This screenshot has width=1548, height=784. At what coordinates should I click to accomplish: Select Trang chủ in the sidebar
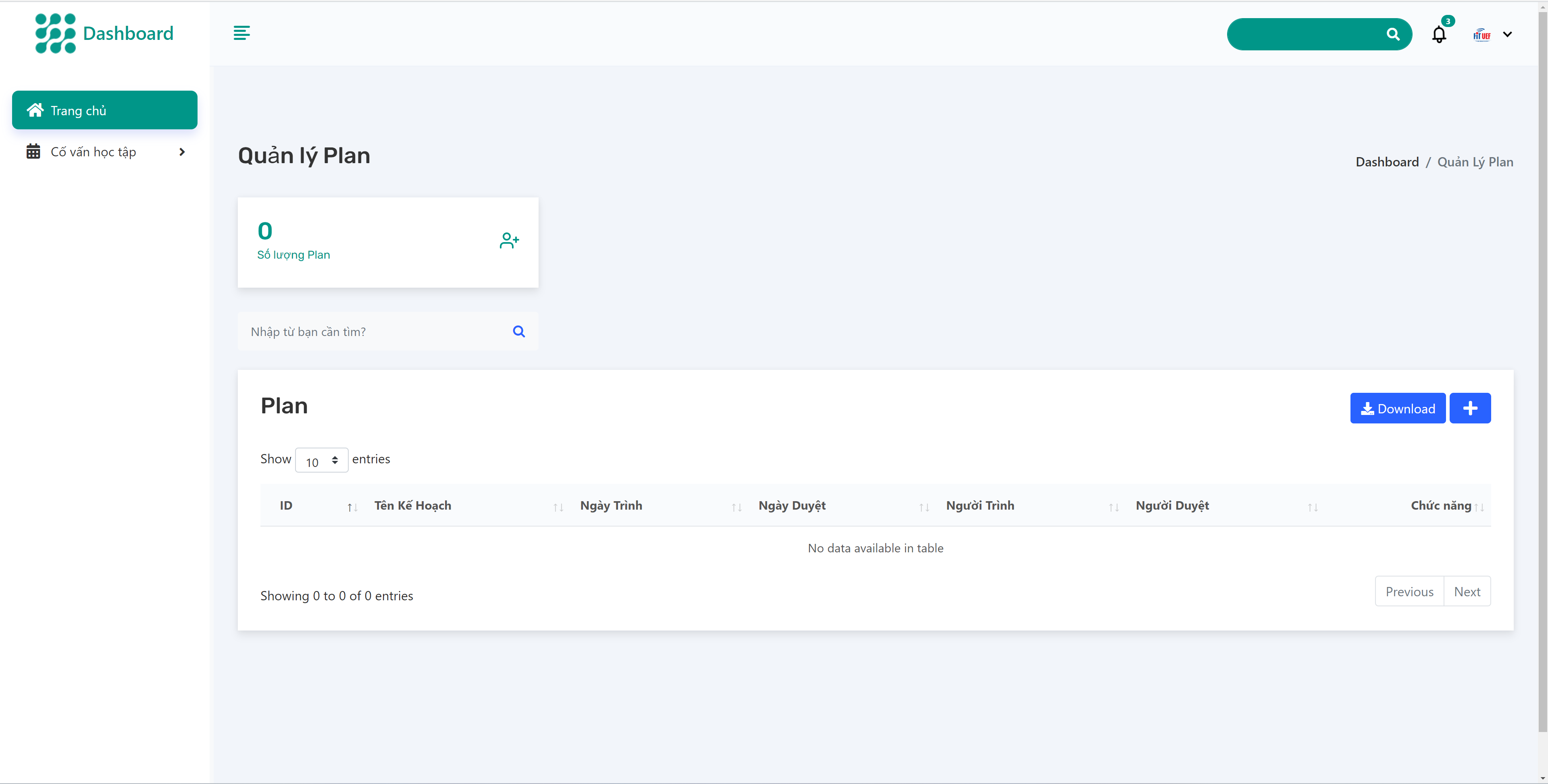tap(104, 110)
